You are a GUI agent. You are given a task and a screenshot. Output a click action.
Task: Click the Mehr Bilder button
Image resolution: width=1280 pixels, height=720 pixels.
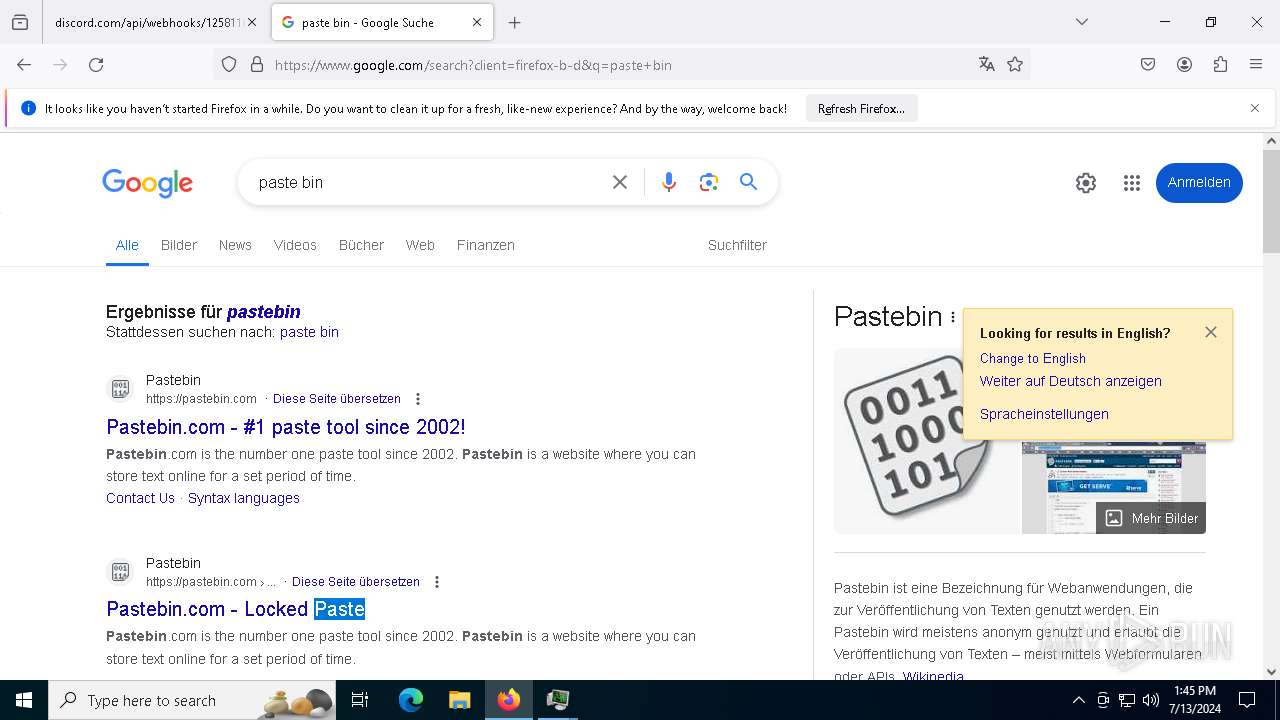pos(1151,518)
